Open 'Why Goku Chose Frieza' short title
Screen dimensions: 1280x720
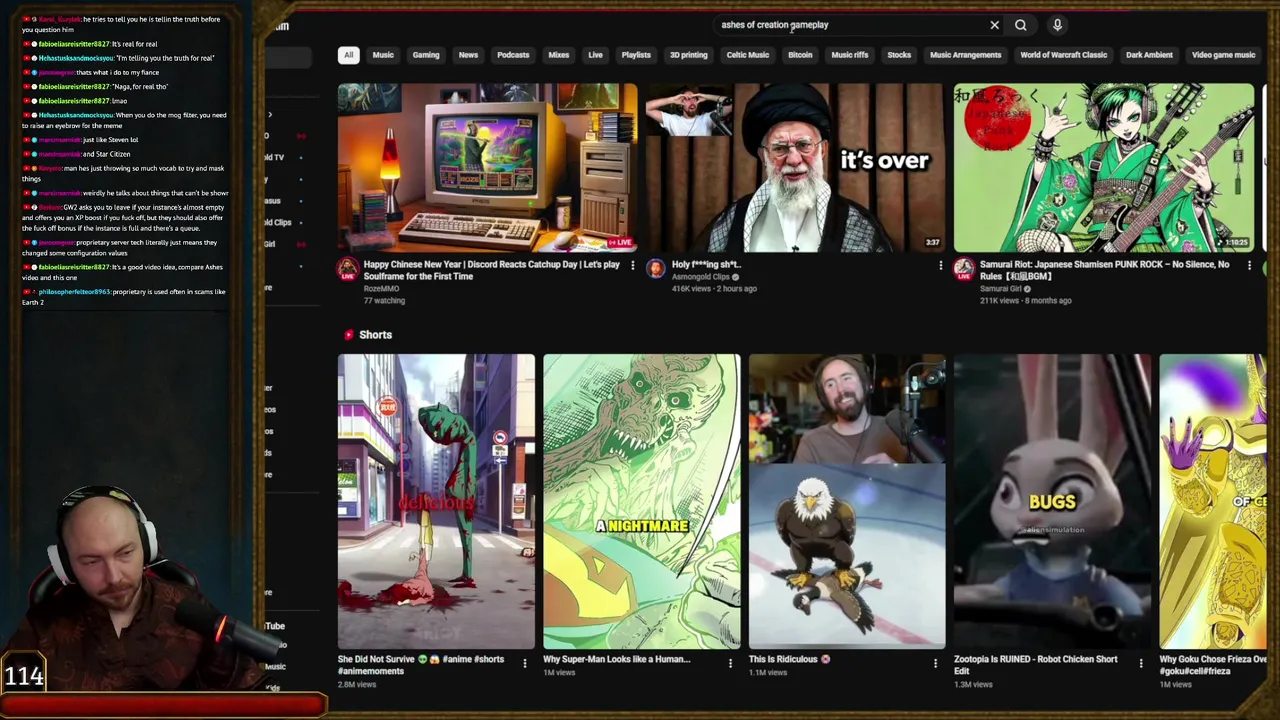pyautogui.click(x=1212, y=665)
